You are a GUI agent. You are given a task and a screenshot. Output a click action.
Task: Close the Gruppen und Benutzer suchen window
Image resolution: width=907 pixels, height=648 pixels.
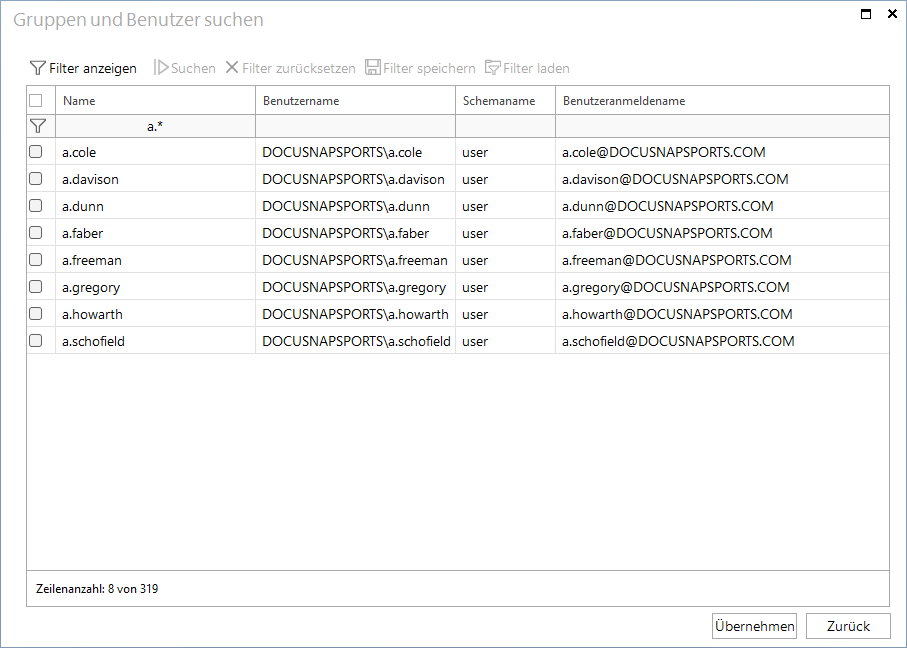click(x=892, y=14)
